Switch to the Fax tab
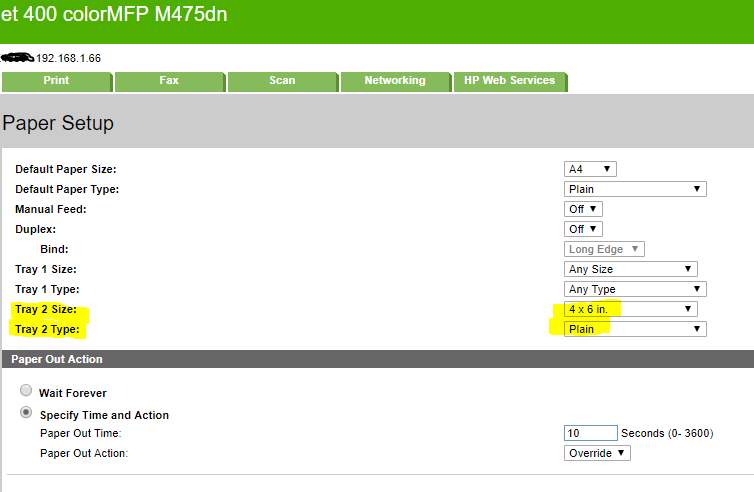754x492 pixels. point(169,81)
